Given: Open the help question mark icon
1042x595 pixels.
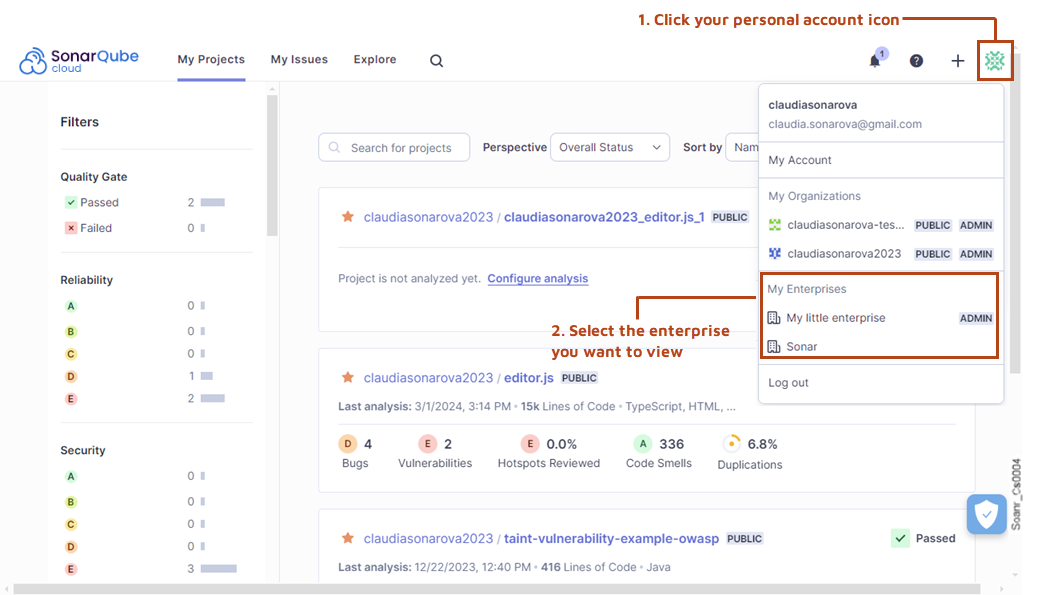Looking at the screenshot, I should click(916, 60).
